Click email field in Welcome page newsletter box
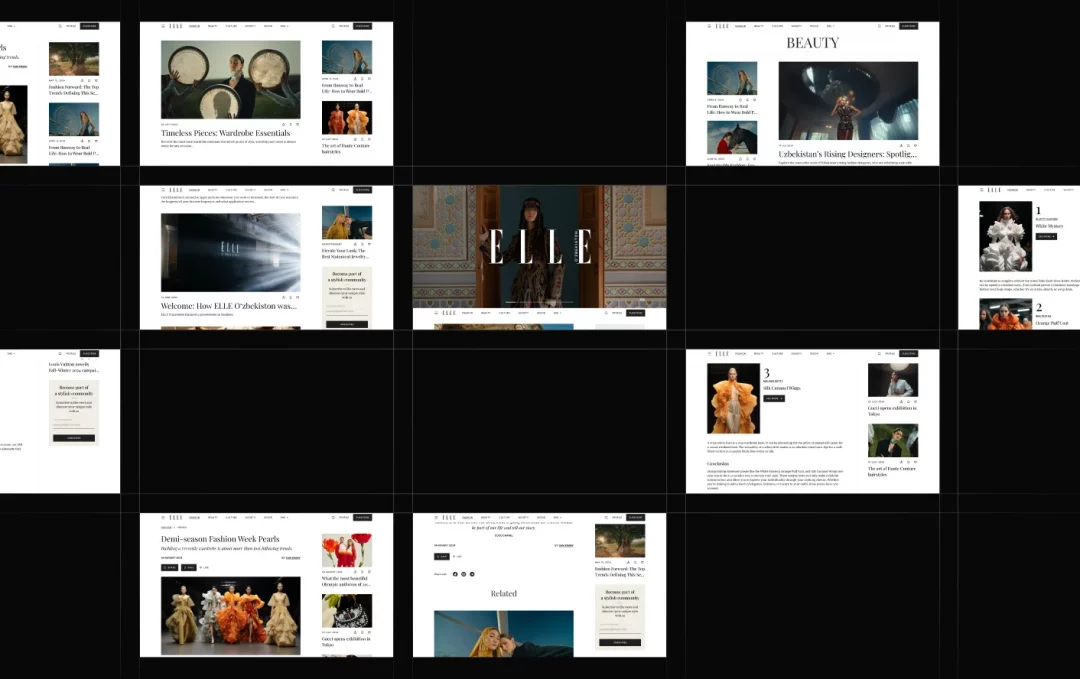 pyautogui.click(x=347, y=311)
